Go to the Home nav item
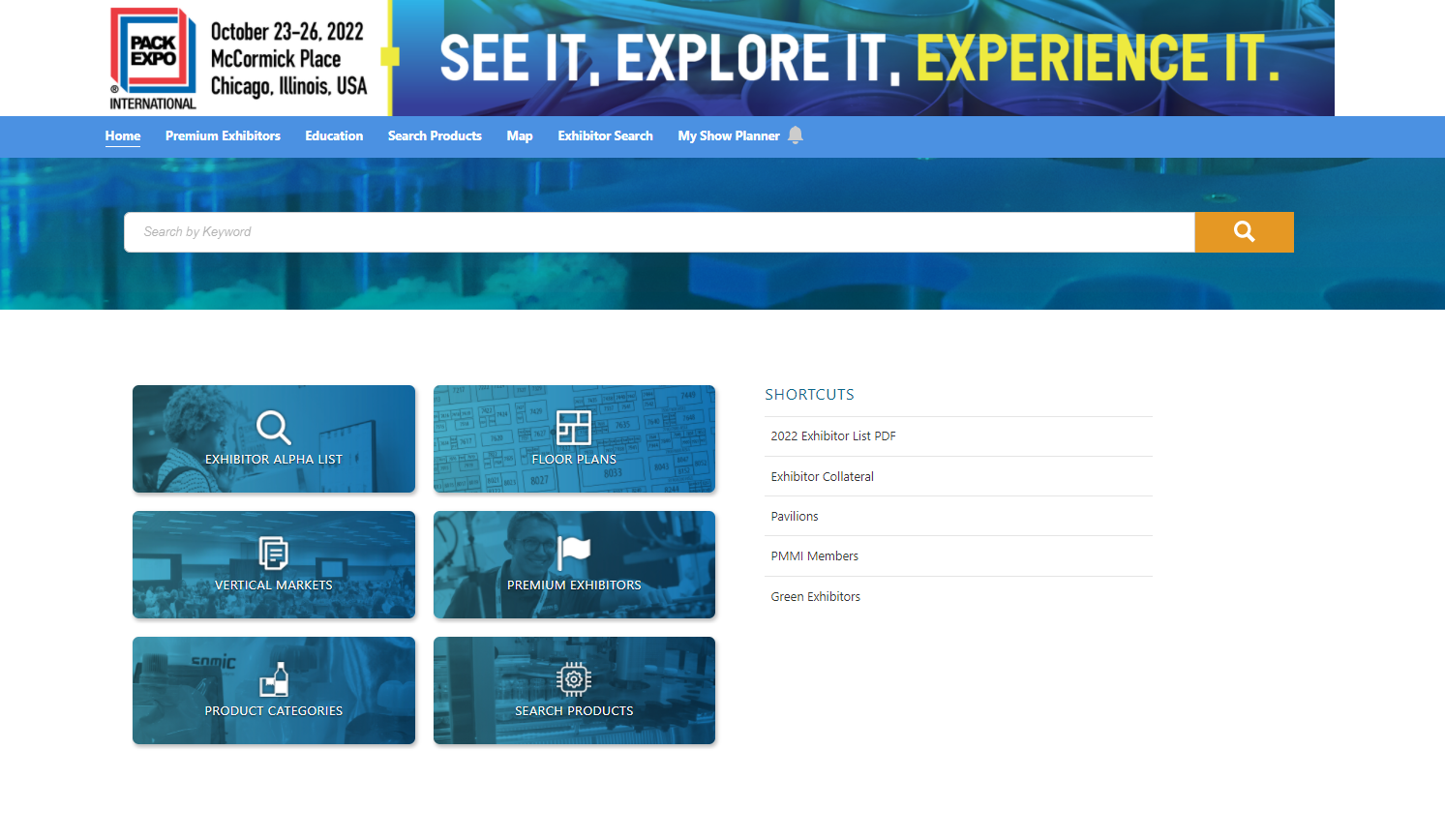The image size is (1445, 840). (x=123, y=135)
